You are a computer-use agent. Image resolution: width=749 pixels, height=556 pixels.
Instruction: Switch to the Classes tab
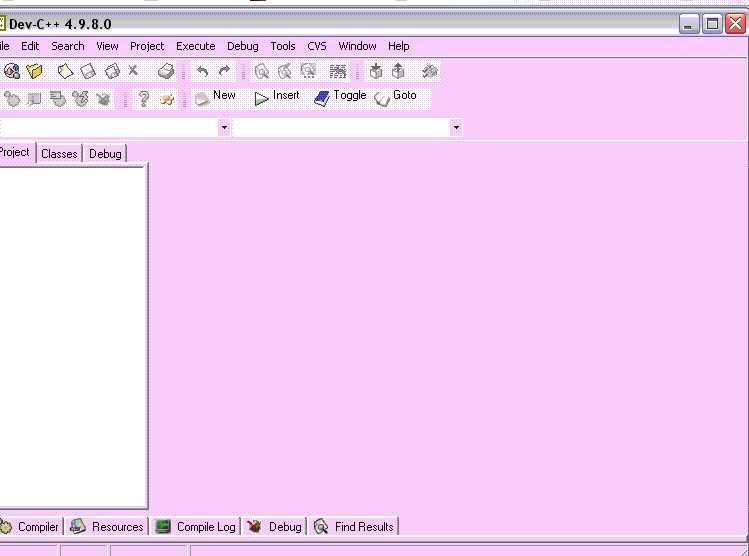tap(59, 154)
